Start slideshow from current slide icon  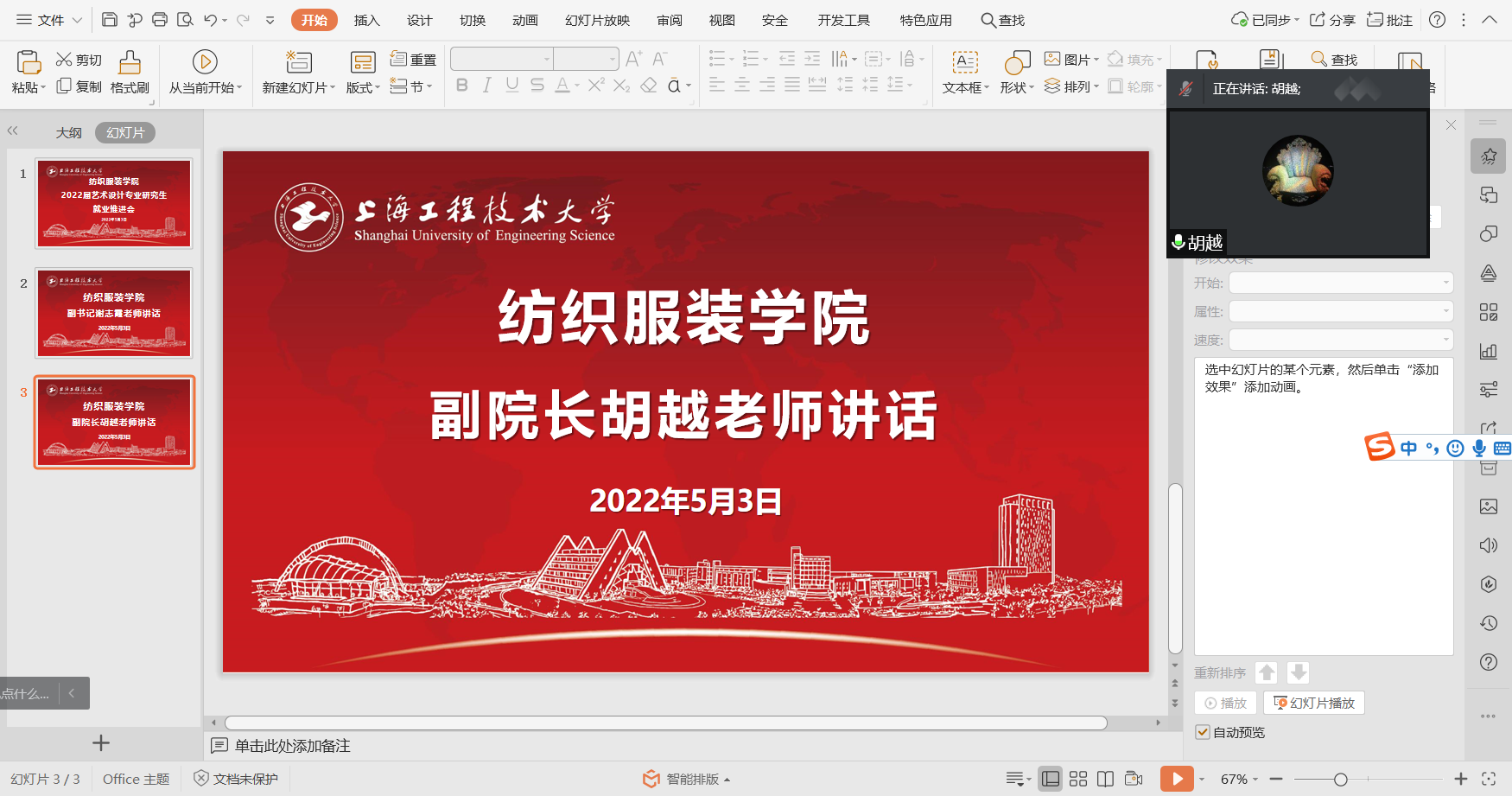click(205, 62)
